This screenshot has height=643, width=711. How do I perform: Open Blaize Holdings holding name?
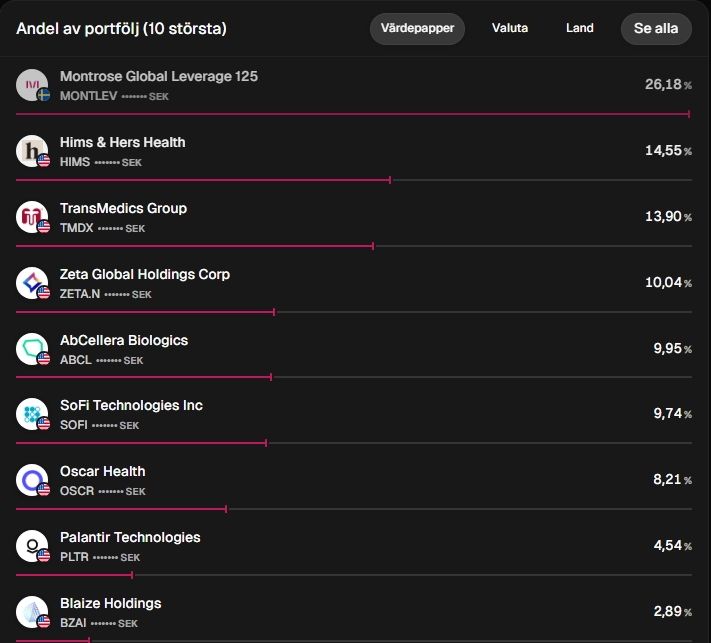pos(111,604)
